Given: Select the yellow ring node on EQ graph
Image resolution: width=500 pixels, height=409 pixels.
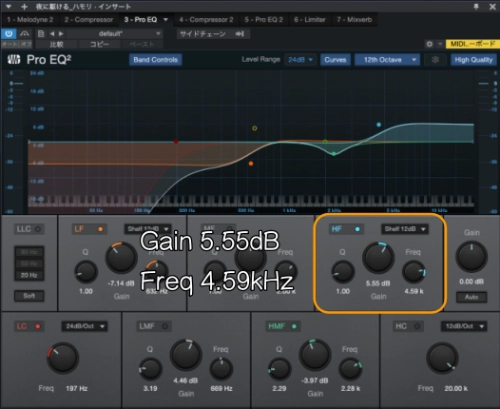Looking at the screenshot, I should pyautogui.click(x=255, y=128).
